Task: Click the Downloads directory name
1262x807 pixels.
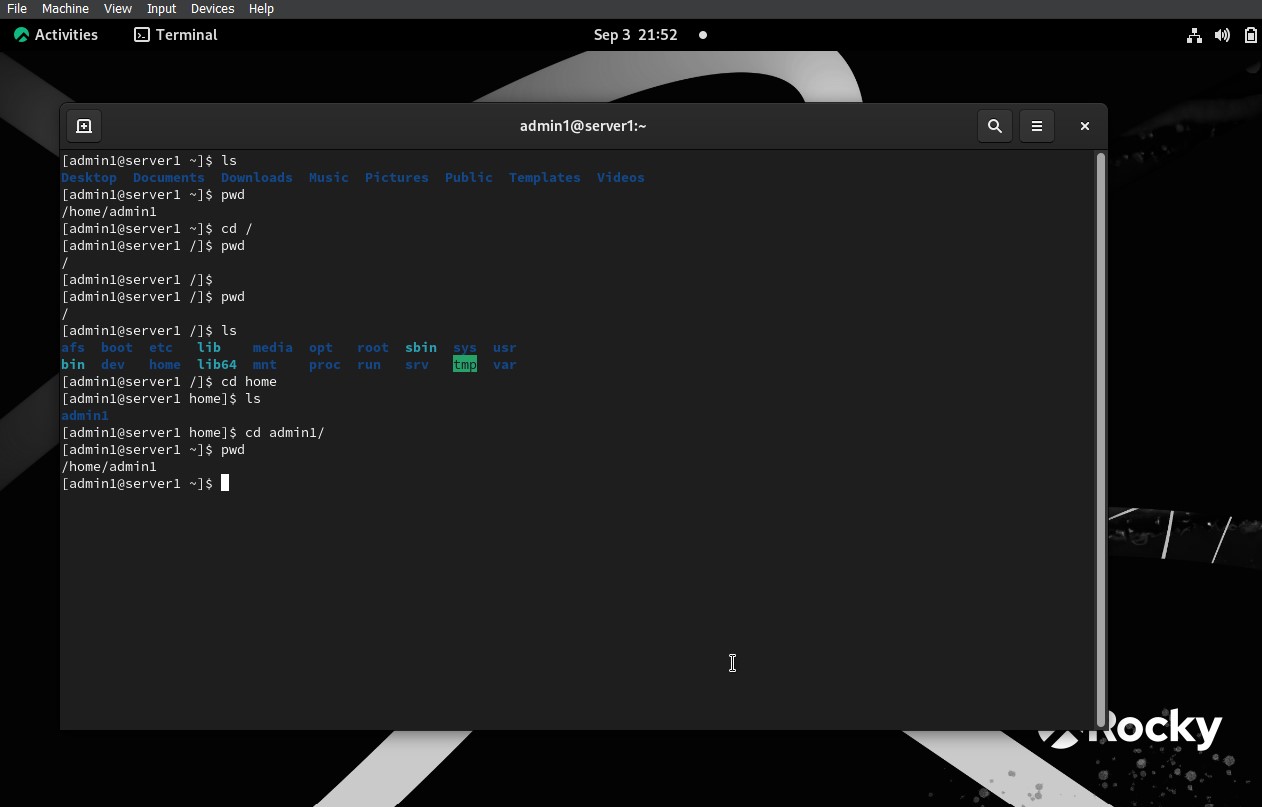Action: pos(257,178)
